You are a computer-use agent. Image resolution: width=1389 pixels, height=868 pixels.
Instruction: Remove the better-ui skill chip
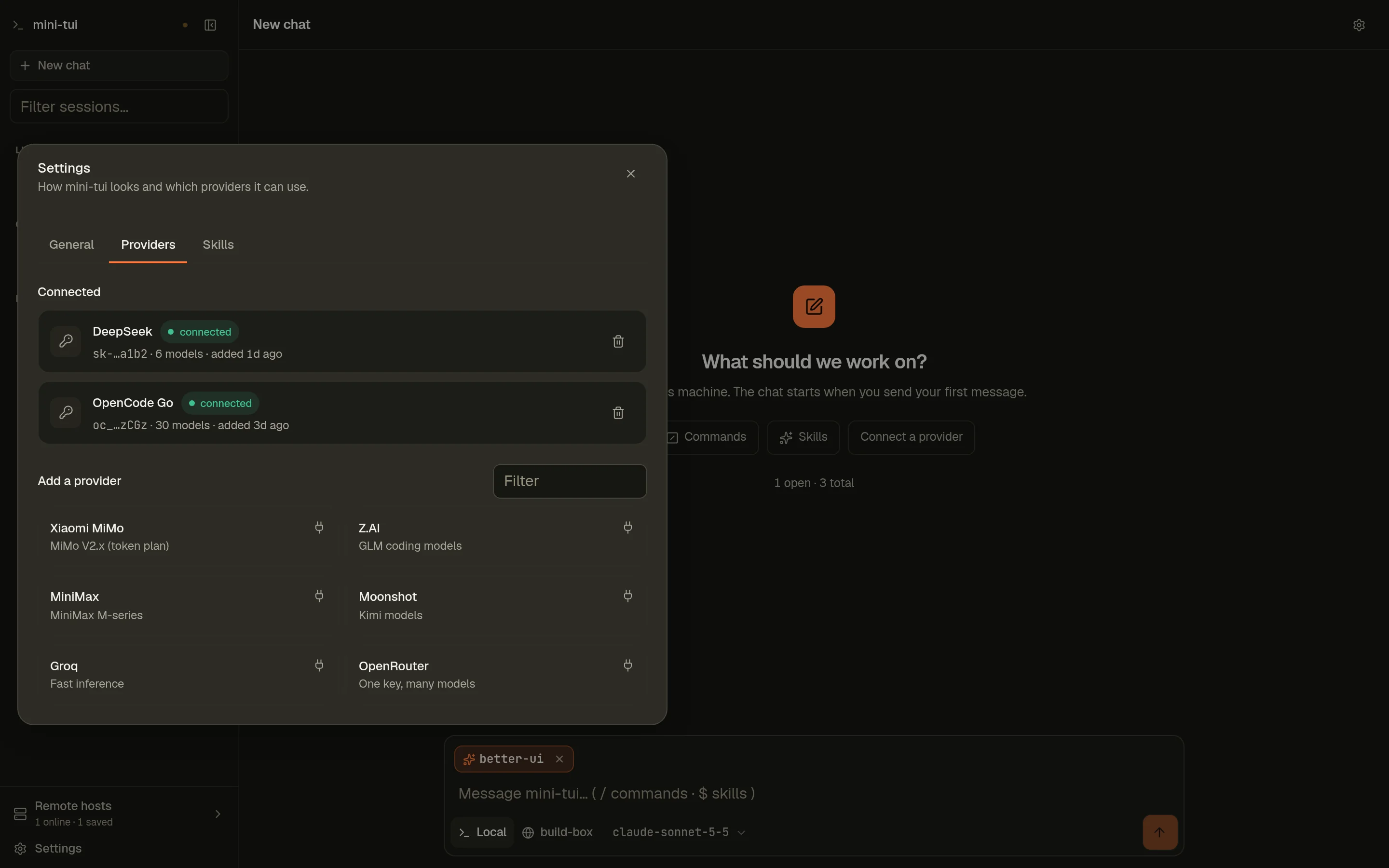coord(559,759)
